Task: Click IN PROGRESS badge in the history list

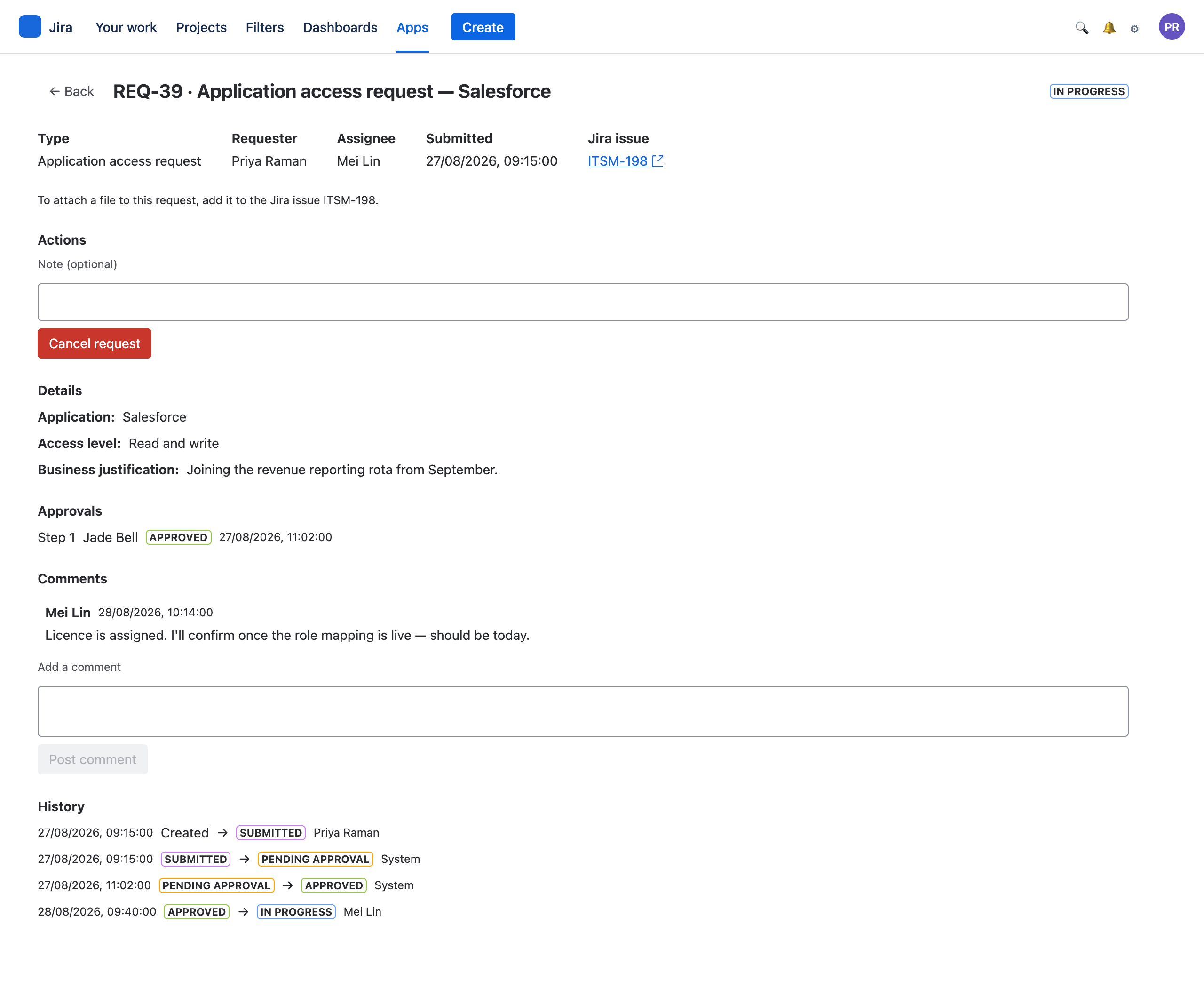Action: coord(296,911)
